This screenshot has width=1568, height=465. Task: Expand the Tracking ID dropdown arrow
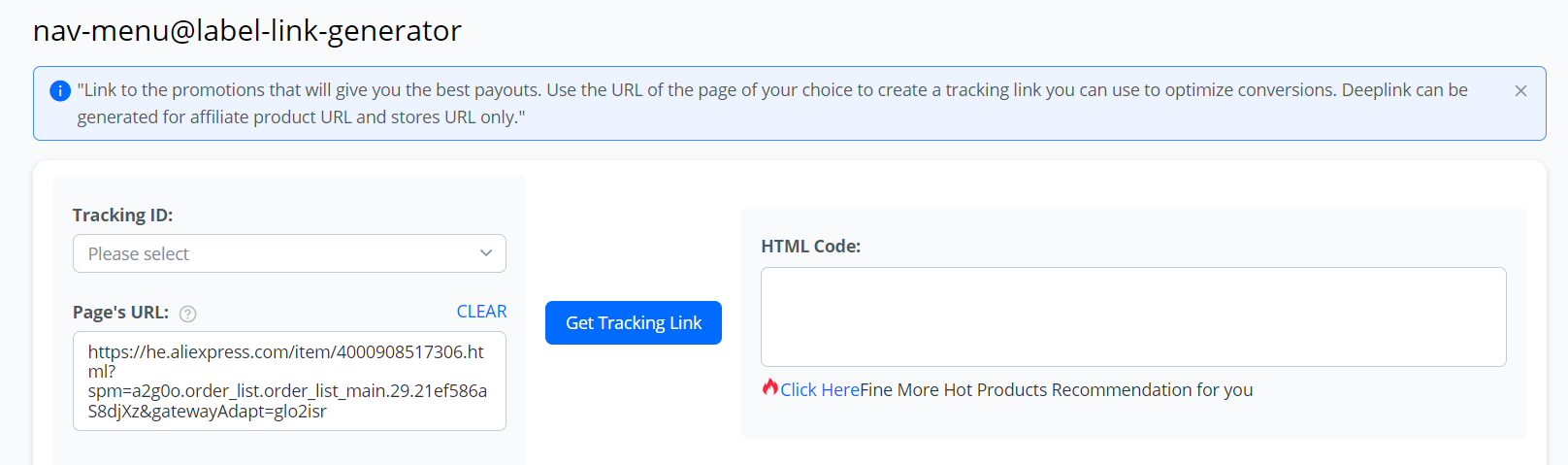[486, 253]
